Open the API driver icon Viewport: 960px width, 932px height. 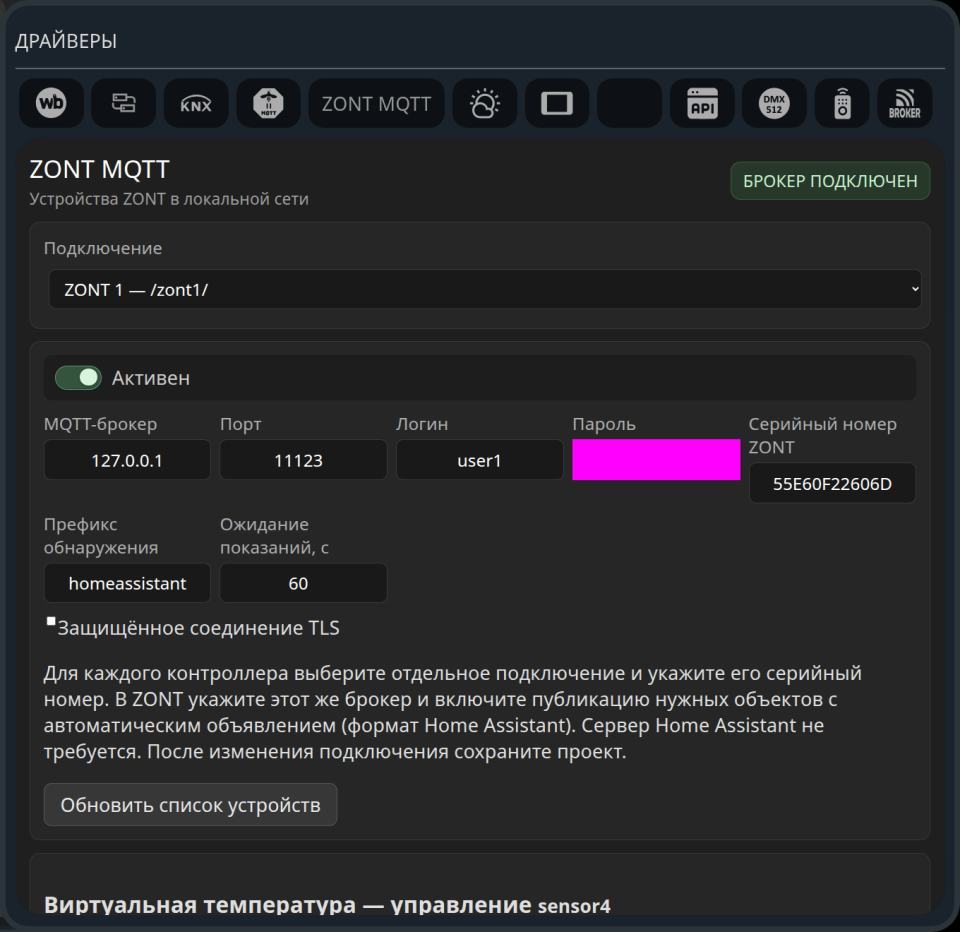(x=702, y=103)
